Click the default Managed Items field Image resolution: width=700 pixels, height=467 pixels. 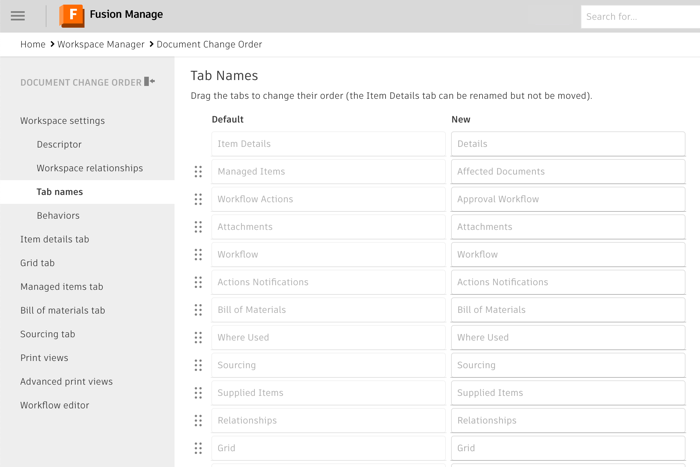[328, 171]
